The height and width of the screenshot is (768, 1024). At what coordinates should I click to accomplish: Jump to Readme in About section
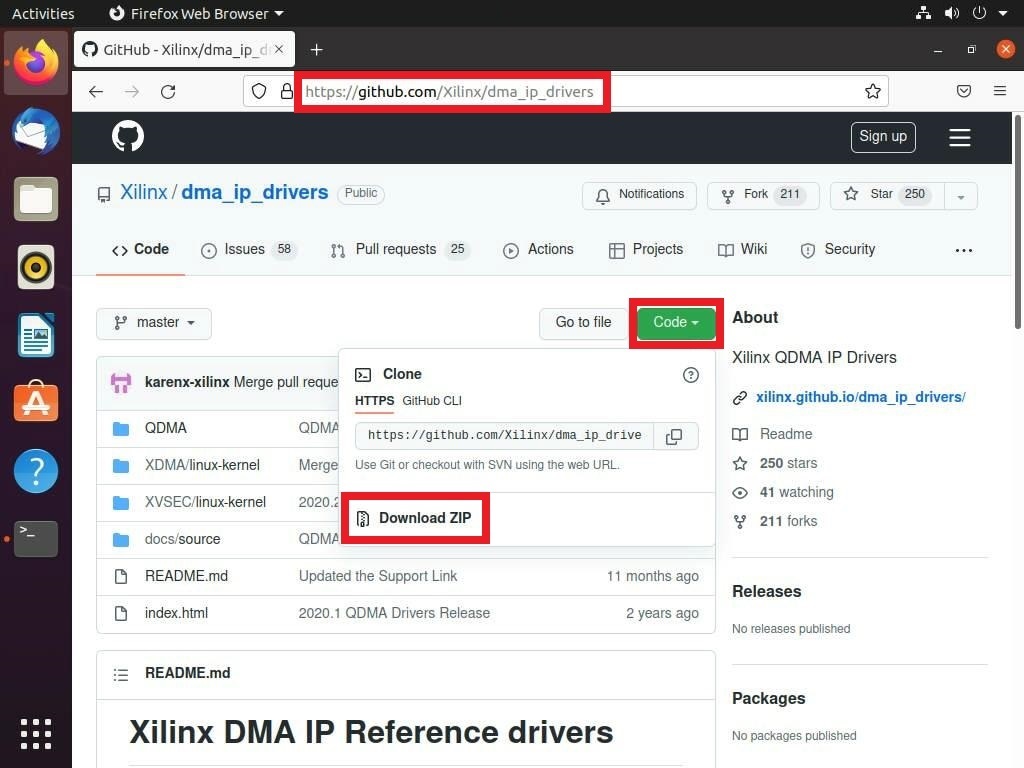tap(786, 434)
